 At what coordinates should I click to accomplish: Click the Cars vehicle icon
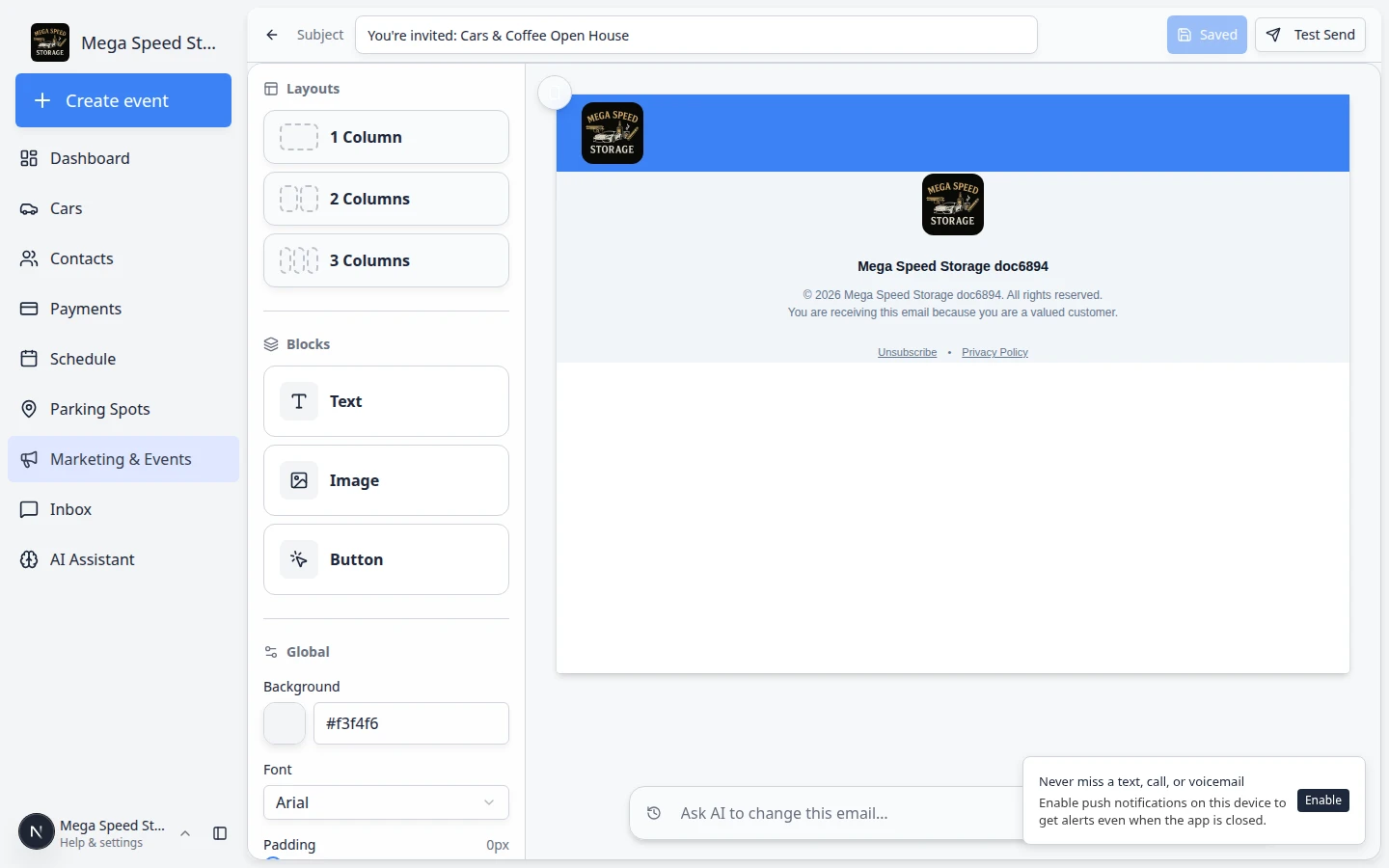pos(29,208)
